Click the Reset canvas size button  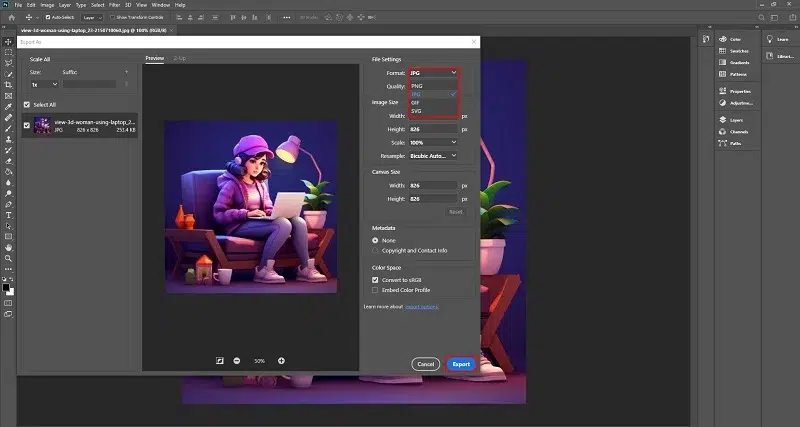pyautogui.click(x=456, y=212)
